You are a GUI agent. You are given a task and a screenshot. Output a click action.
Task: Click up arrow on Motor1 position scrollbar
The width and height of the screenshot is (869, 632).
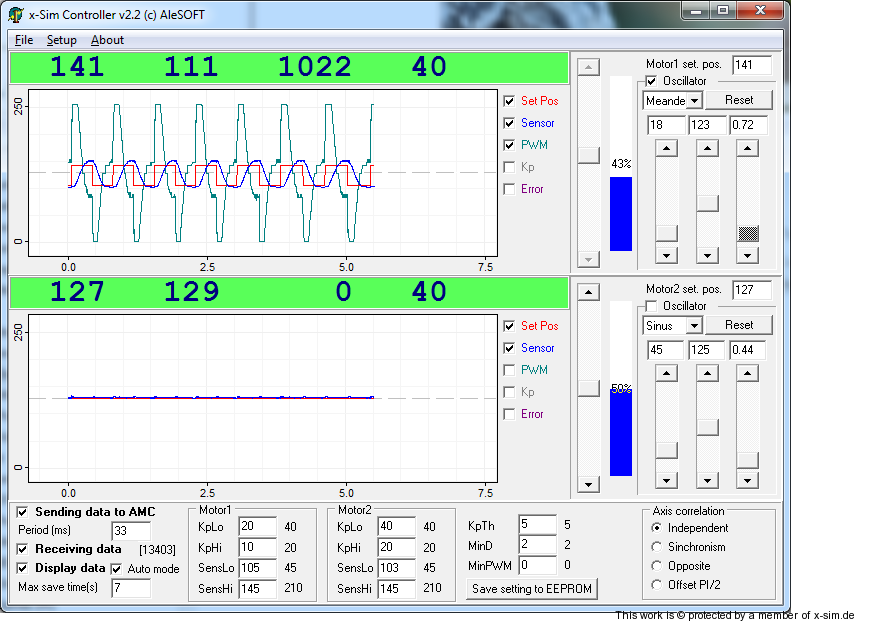[589, 67]
